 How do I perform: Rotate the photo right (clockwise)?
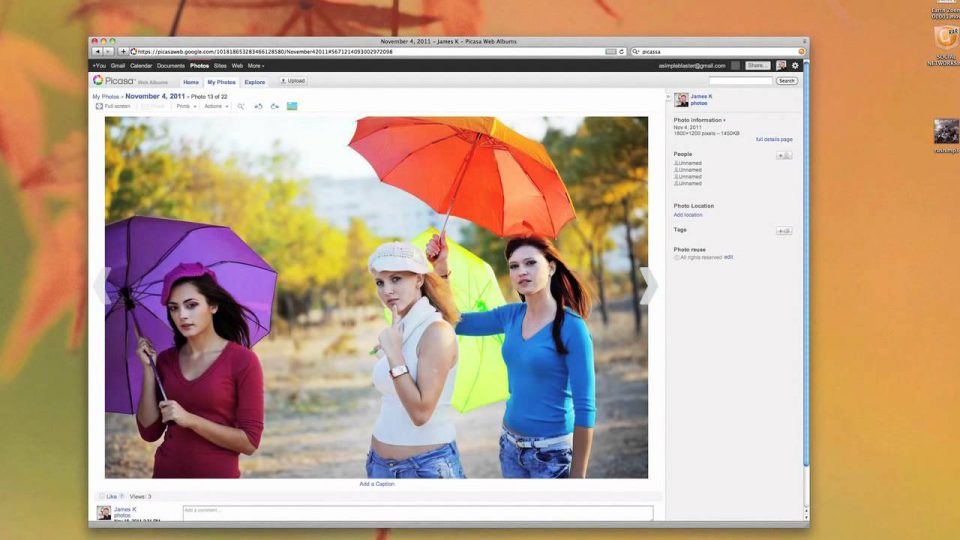(274, 106)
